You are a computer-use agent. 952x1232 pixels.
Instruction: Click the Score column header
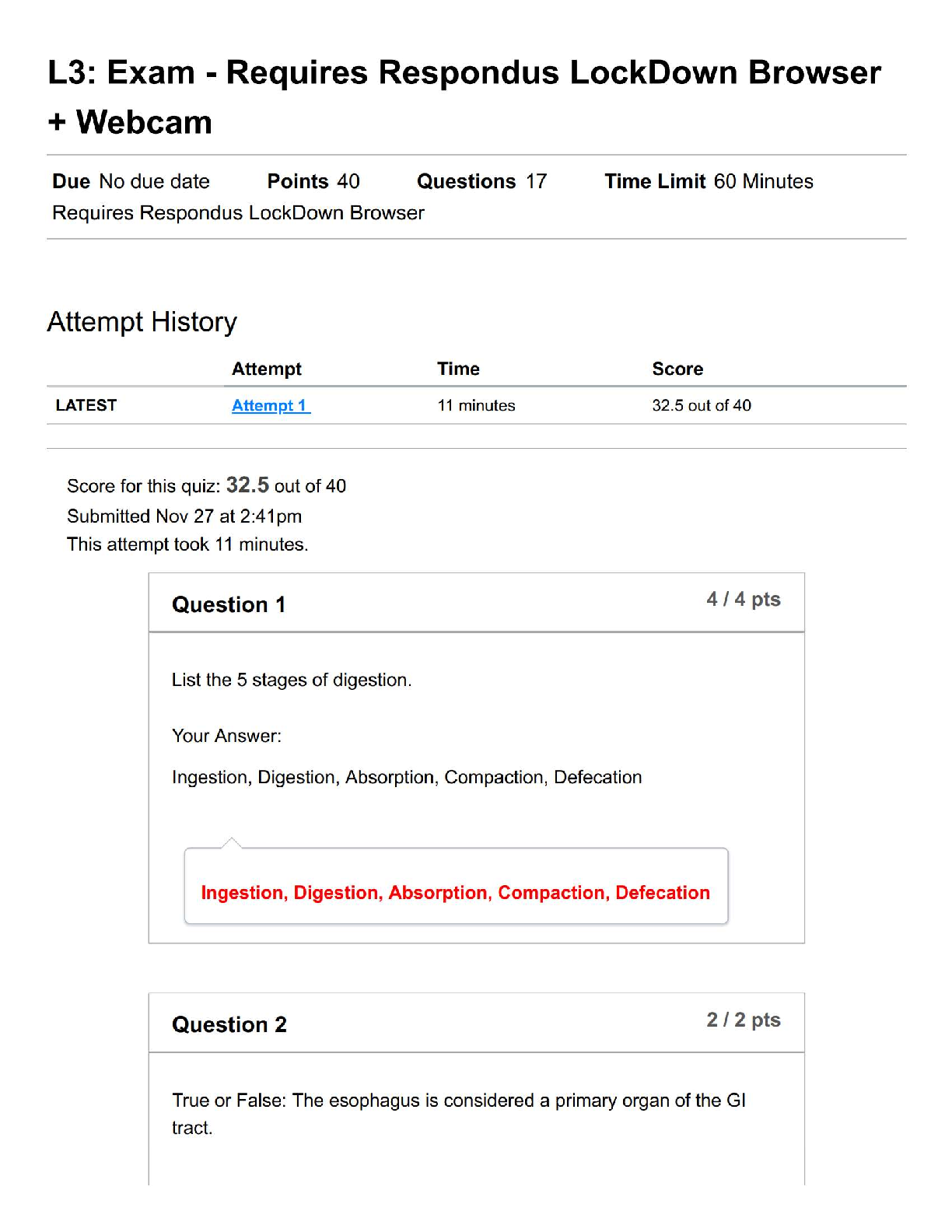(x=677, y=369)
